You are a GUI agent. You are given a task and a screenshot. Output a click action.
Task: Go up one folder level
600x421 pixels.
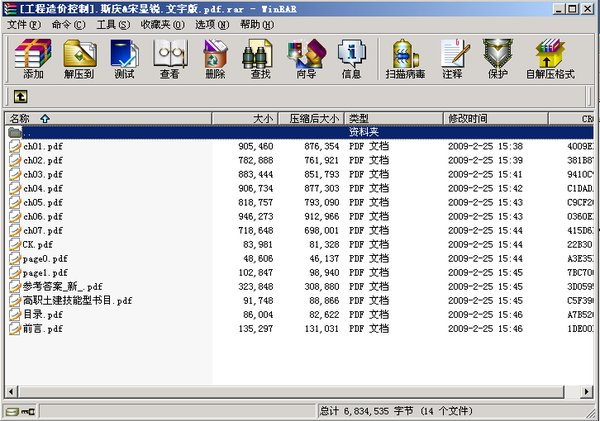point(20,96)
